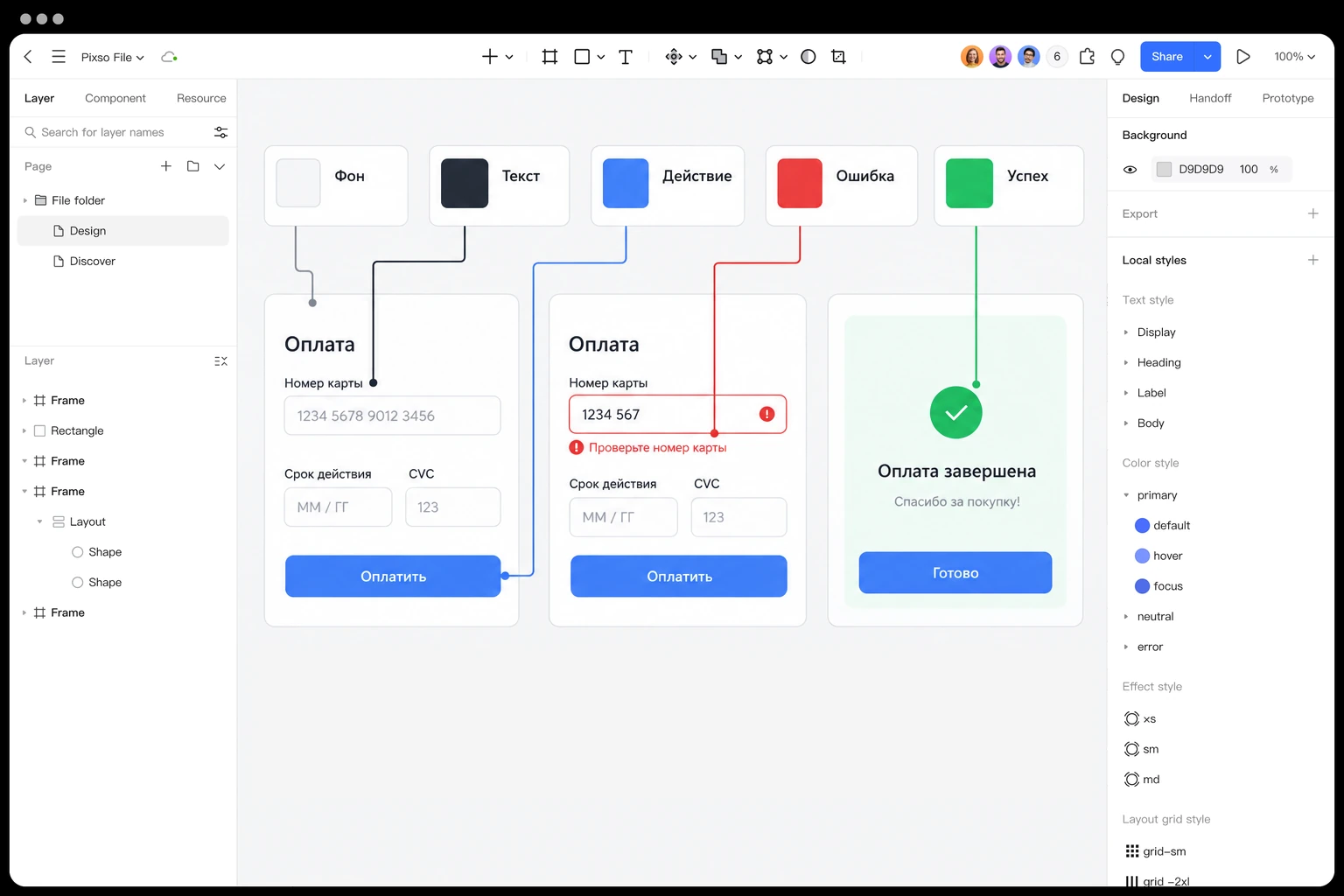The height and width of the screenshot is (896, 1344).
Task: Open the Handoff tab
Action: [x=1210, y=98]
